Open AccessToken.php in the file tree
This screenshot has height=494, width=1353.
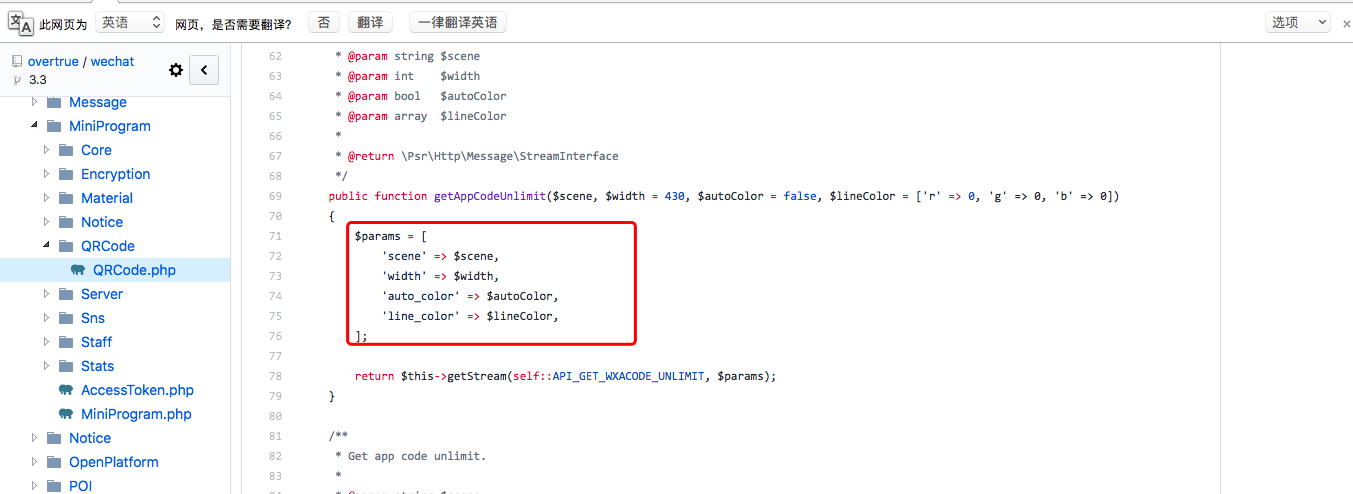point(137,390)
